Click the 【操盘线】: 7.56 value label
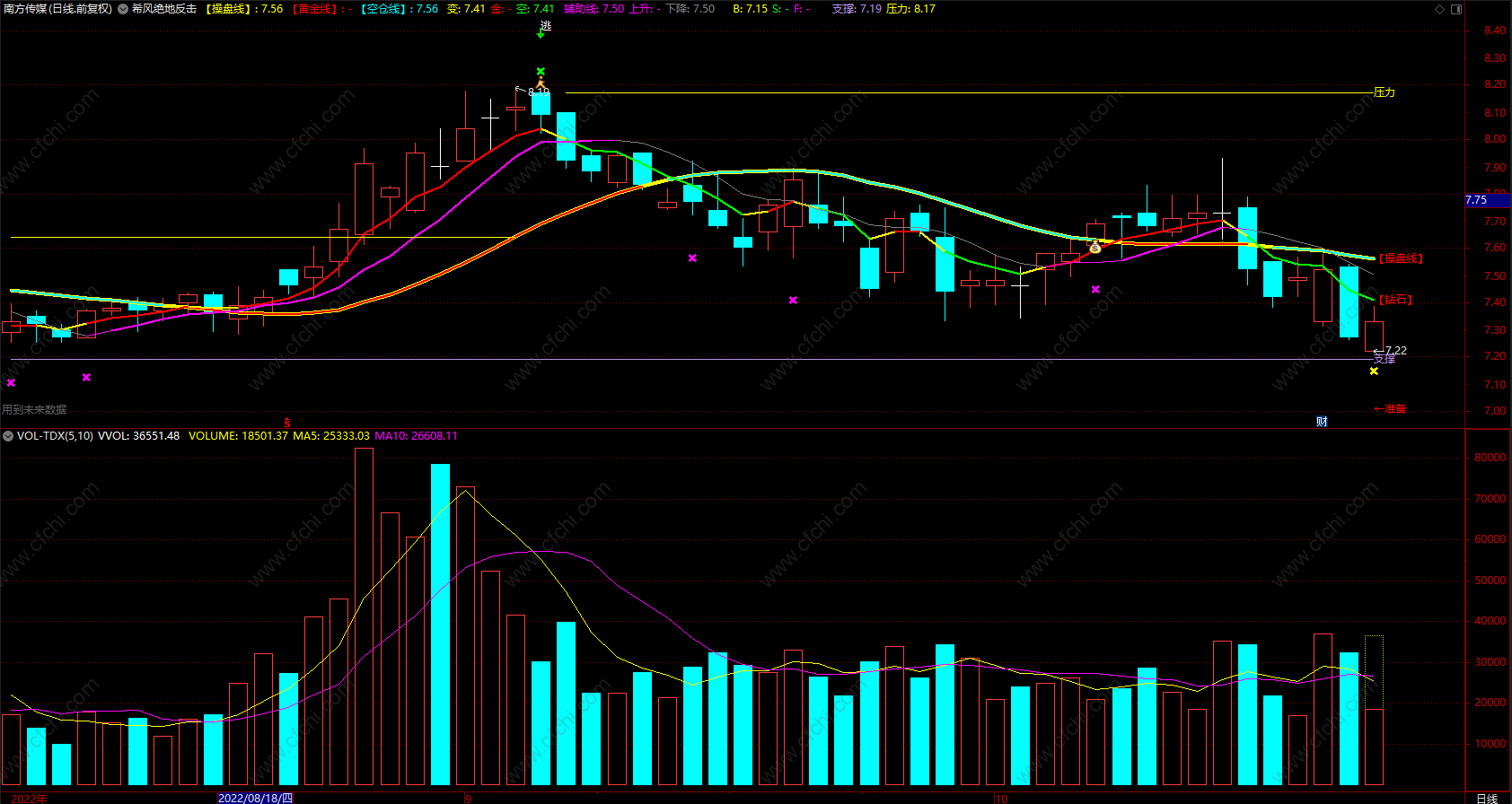The width and height of the screenshot is (1512, 804). tap(244, 9)
